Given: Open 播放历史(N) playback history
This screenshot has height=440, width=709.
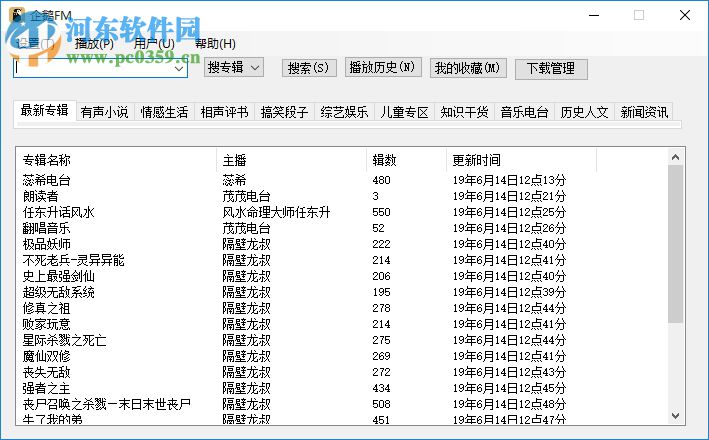Looking at the screenshot, I should click(x=383, y=67).
